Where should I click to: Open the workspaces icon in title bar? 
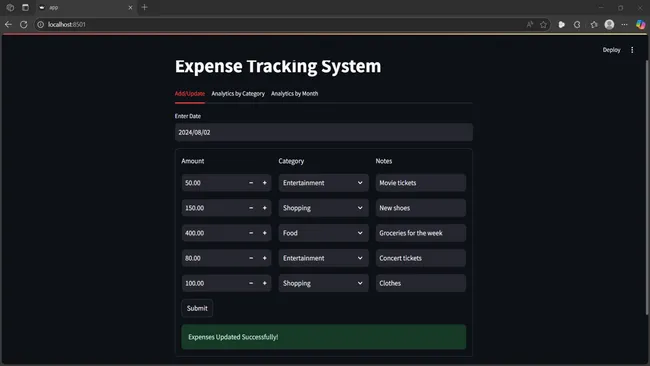click(x=10, y=7)
